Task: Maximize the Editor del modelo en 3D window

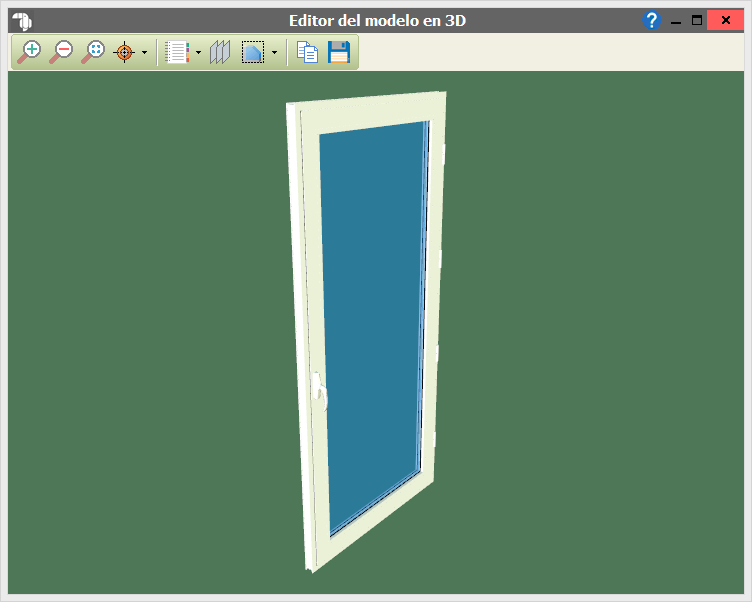Action: point(697,20)
